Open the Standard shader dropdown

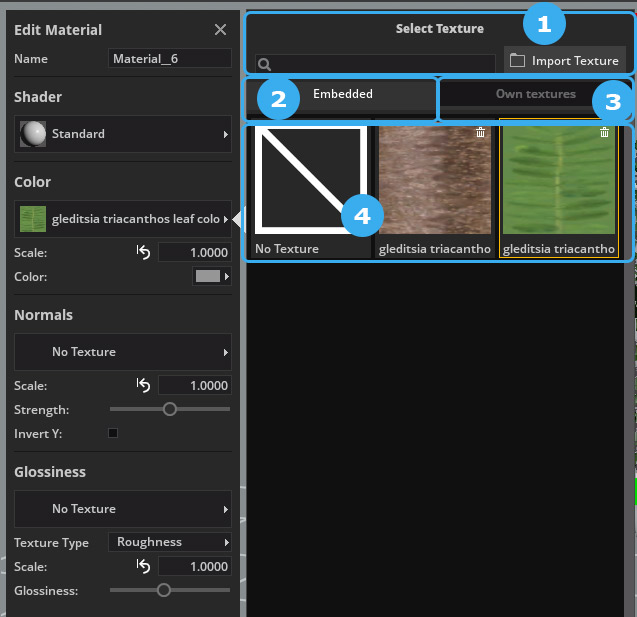coord(123,134)
